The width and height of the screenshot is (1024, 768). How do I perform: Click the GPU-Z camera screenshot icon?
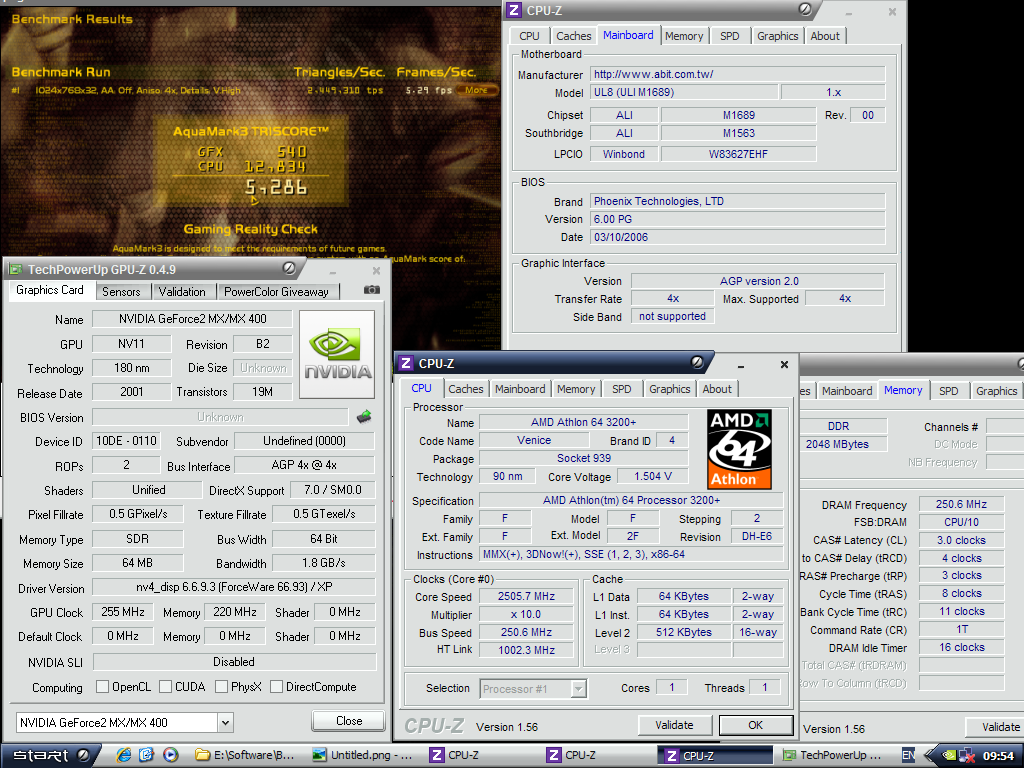[x=372, y=290]
